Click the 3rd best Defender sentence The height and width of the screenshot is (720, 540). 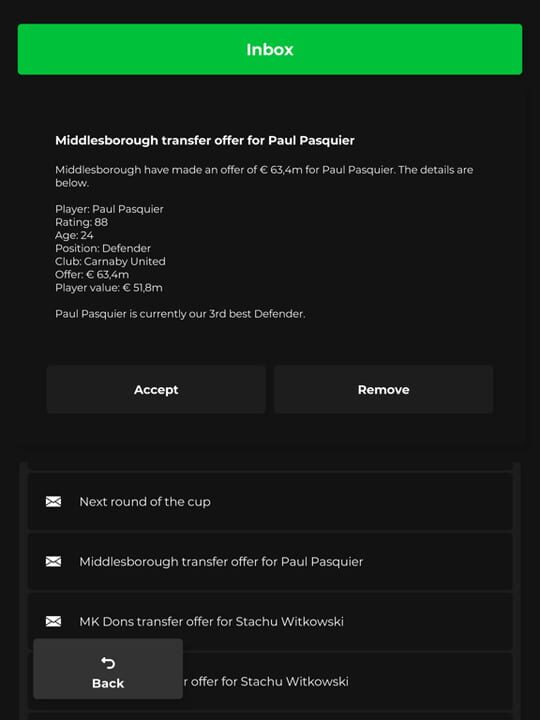(180, 314)
